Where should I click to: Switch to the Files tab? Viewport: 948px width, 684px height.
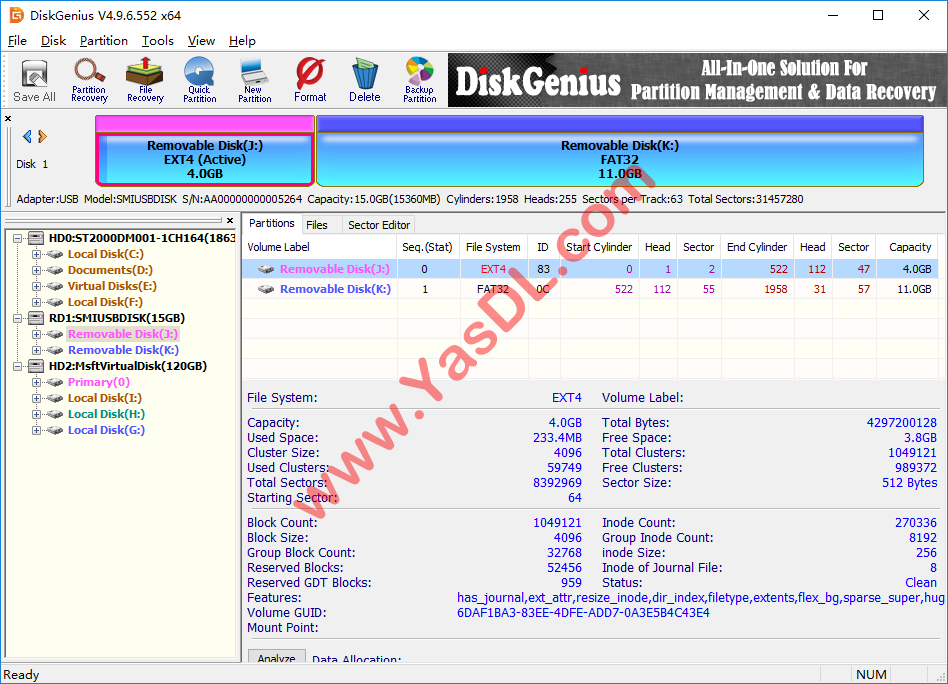317,225
